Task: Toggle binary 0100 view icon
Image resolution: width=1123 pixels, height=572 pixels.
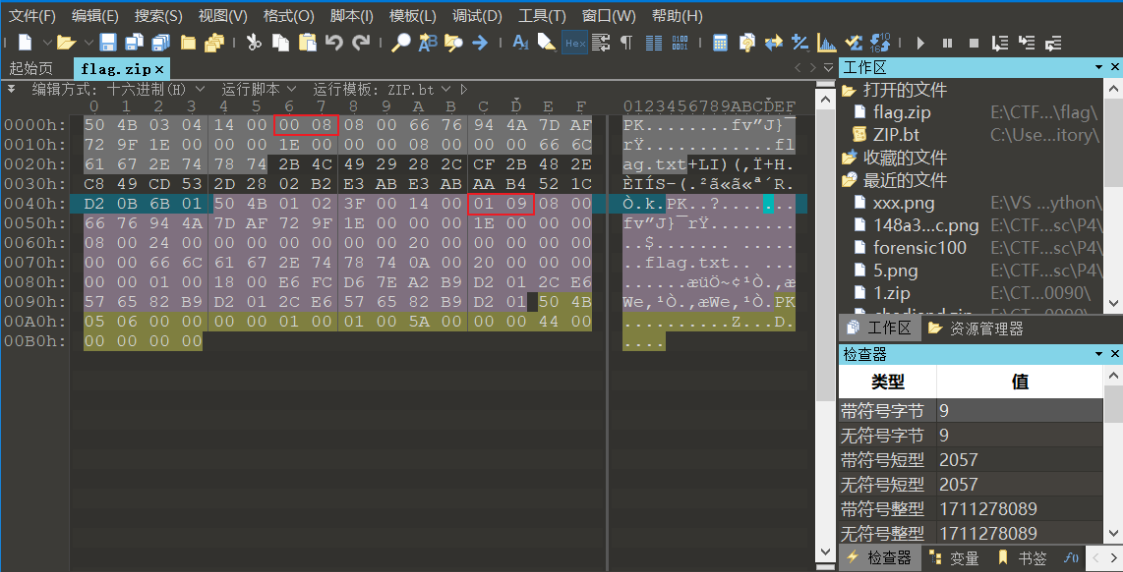Action: point(680,43)
